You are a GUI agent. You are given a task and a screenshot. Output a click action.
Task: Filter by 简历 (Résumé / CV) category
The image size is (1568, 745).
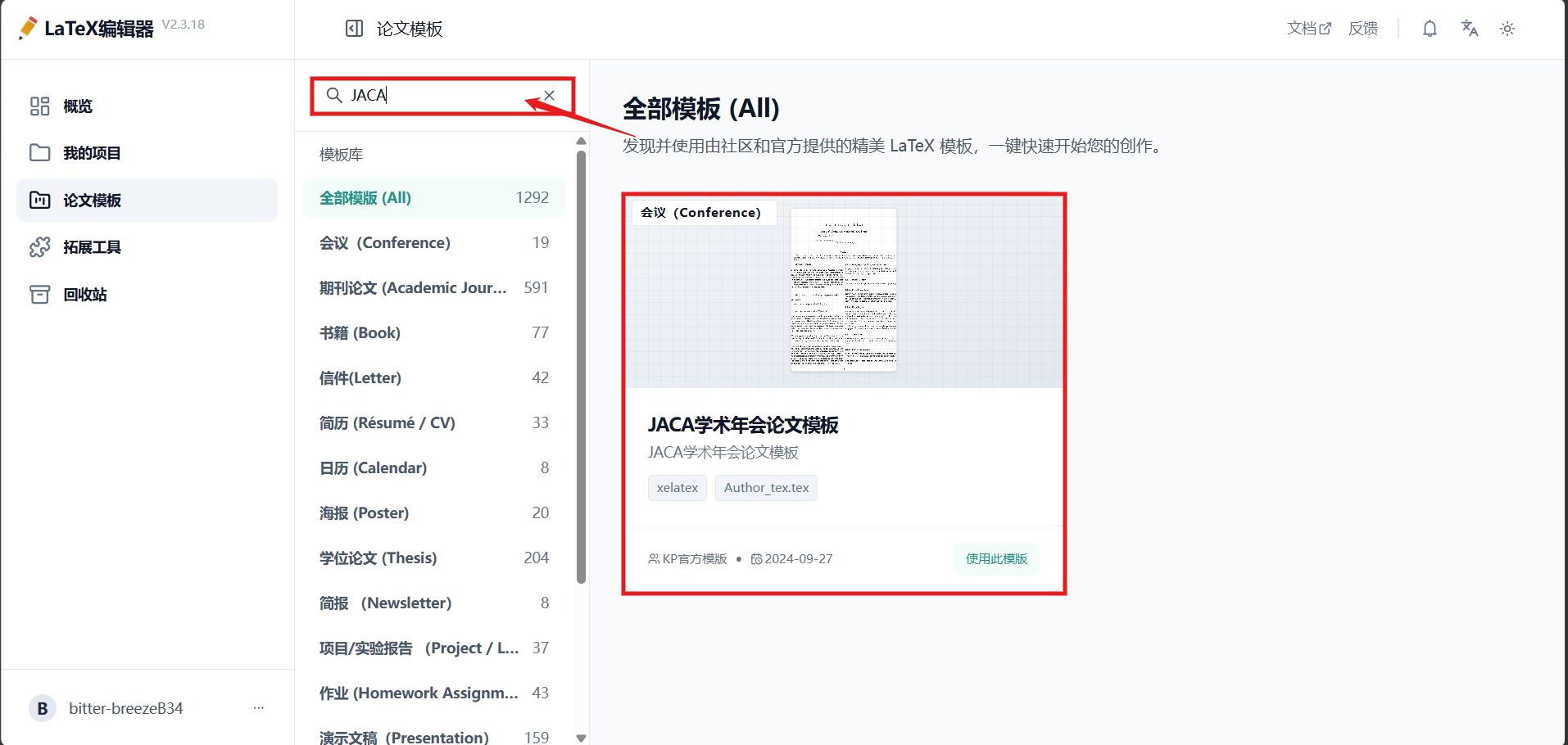click(x=434, y=423)
